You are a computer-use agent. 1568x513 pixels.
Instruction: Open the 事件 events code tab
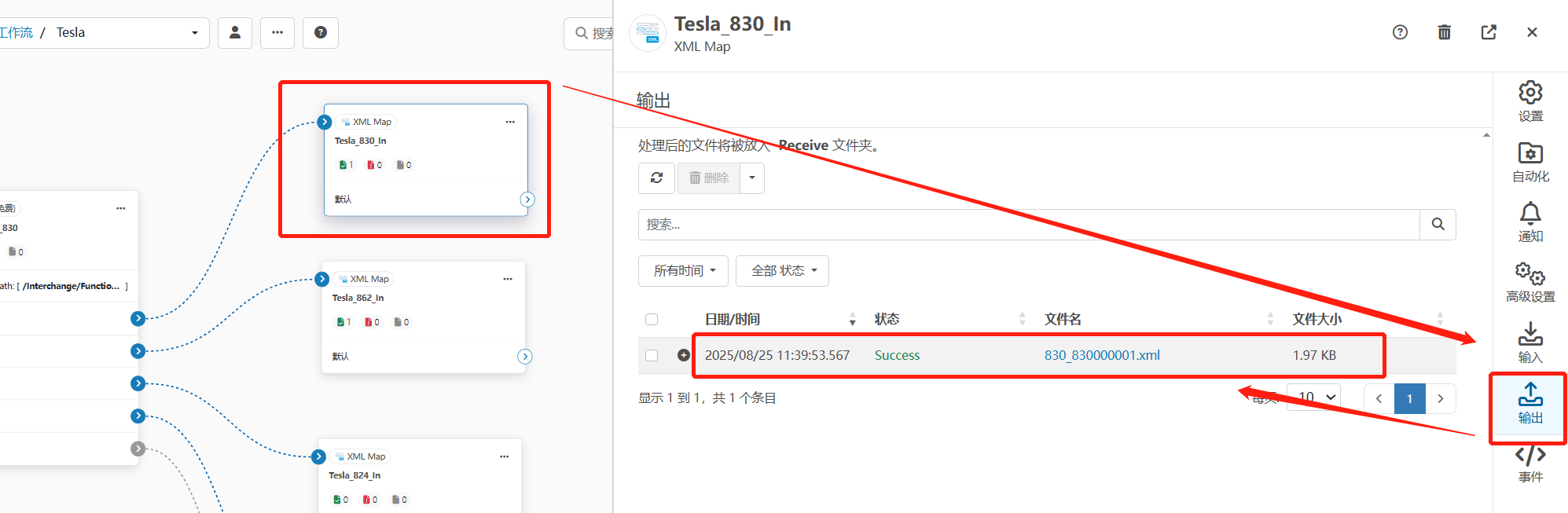point(1529,464)
